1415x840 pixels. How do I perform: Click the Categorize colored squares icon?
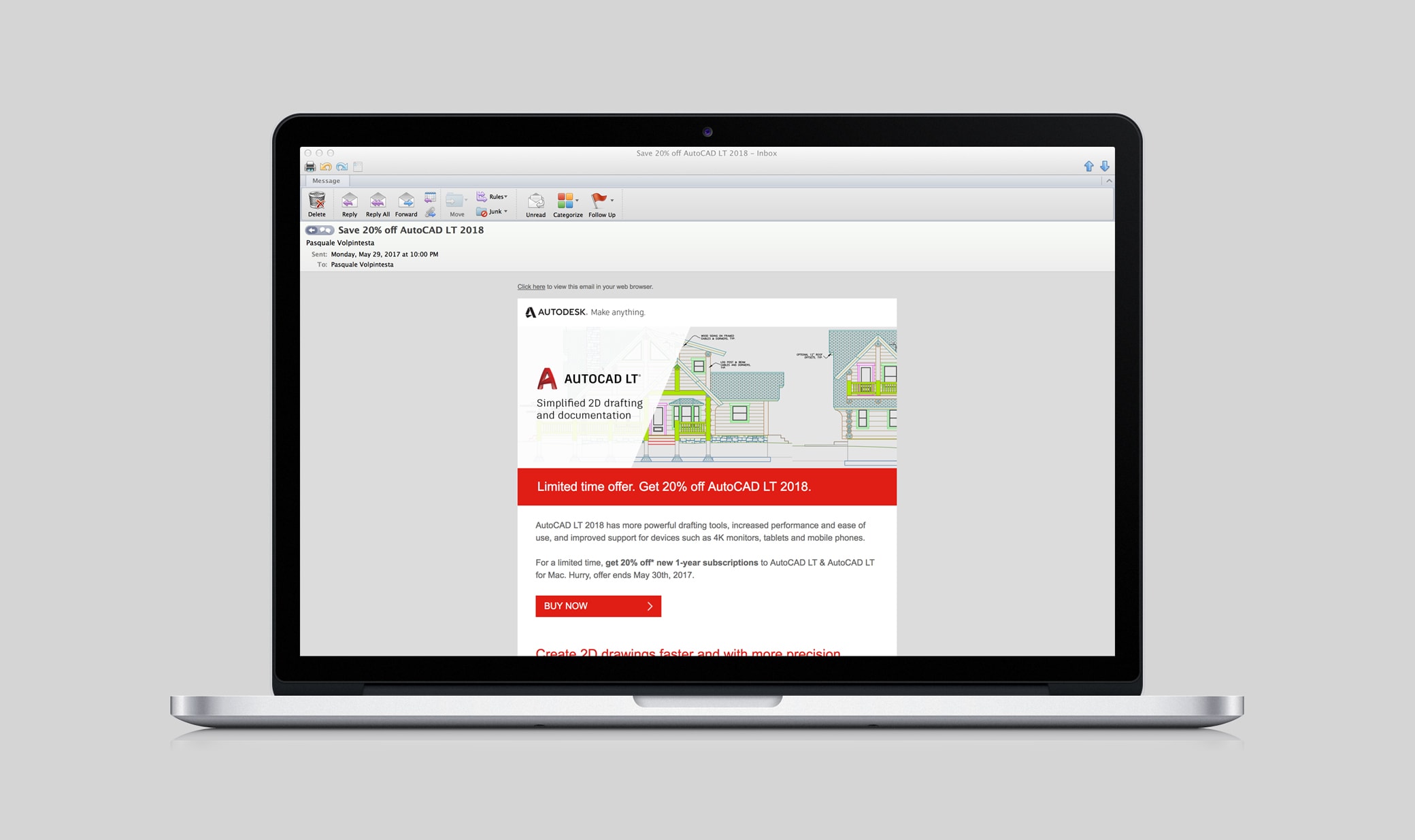coord(565,200)
